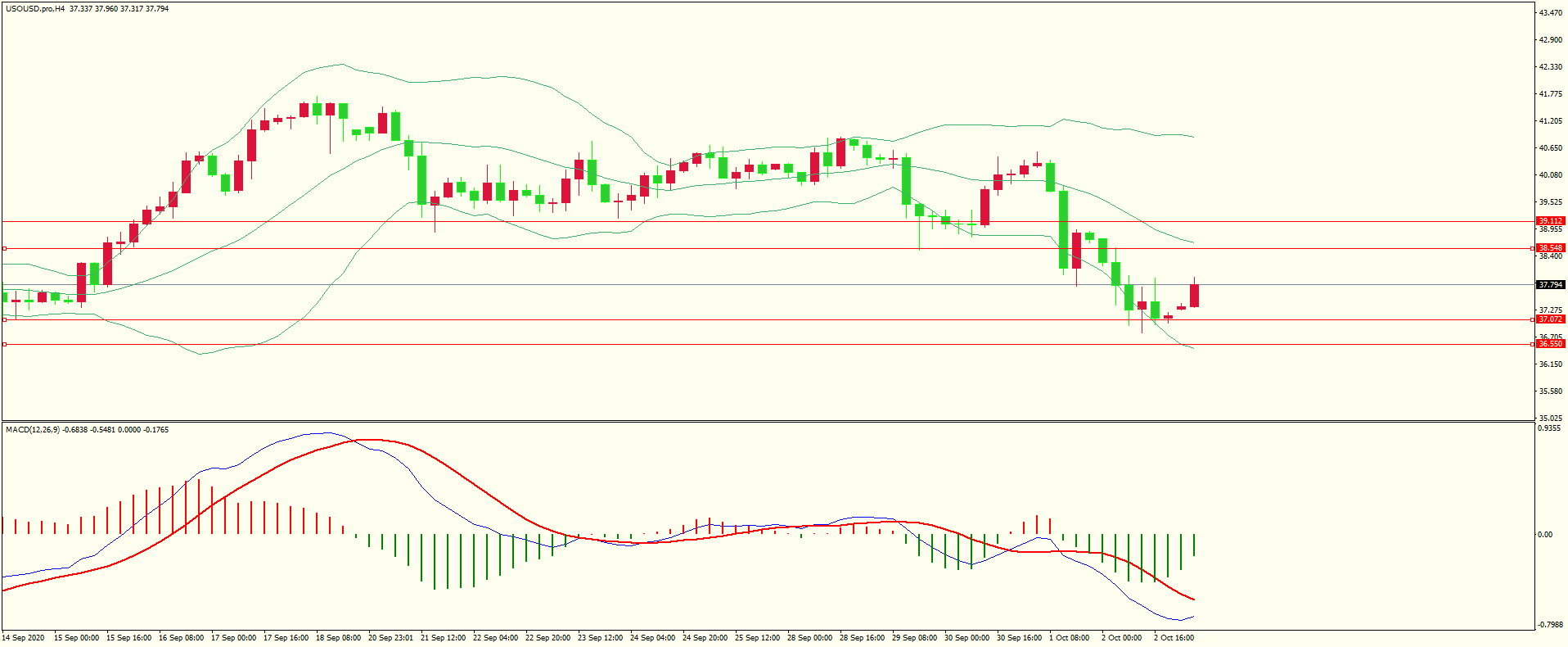
Task: Click the 2 Oct 16:00 time label
Action: point(1174,638)
